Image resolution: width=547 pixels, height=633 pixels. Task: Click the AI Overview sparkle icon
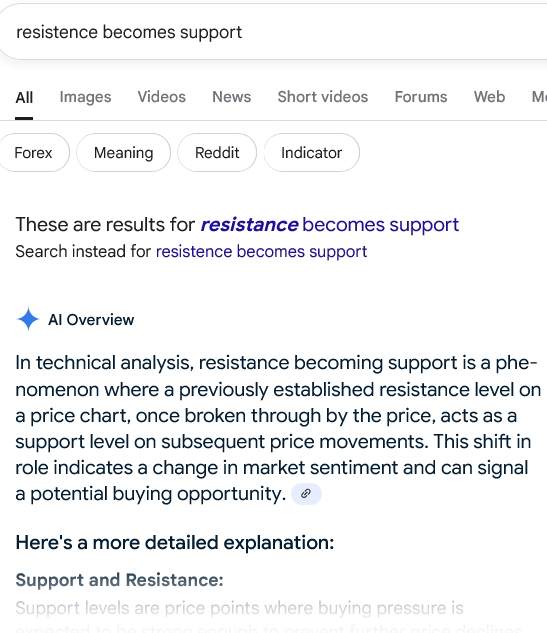tap(28, 319)
